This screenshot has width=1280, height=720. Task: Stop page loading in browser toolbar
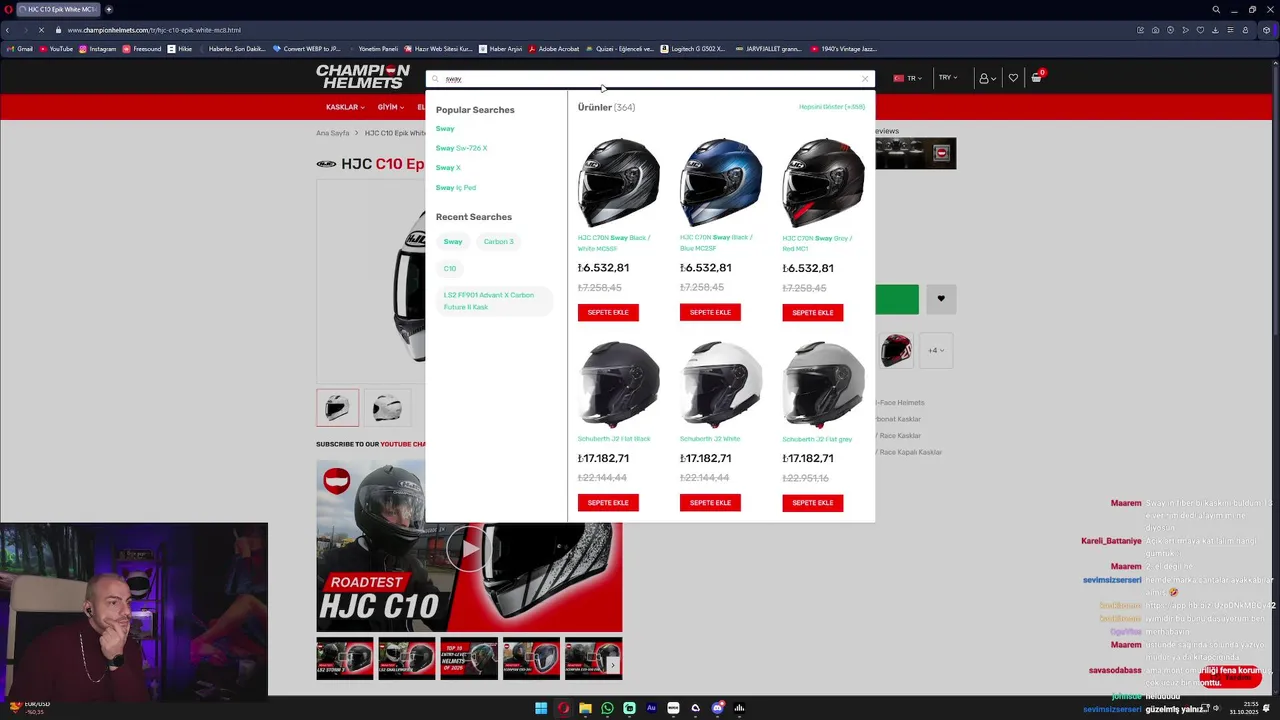(41, 30)
